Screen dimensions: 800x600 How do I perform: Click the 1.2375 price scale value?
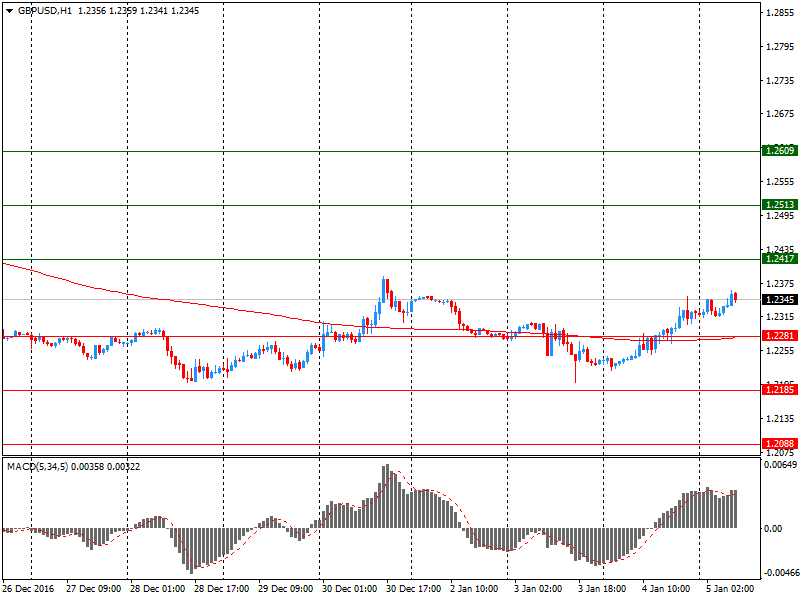[781, 284]
